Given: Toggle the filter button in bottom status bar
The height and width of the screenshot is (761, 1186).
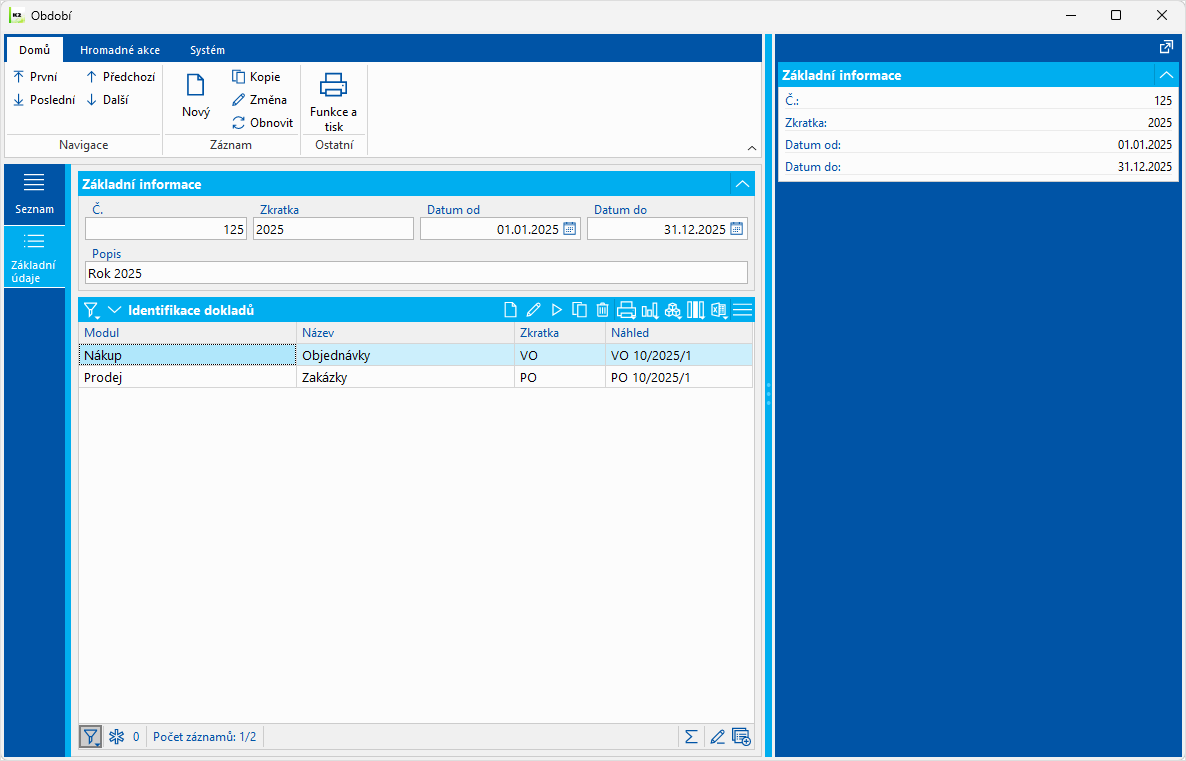Looking at the screenshot, I should pyautogui.click(x=91, y=737).
